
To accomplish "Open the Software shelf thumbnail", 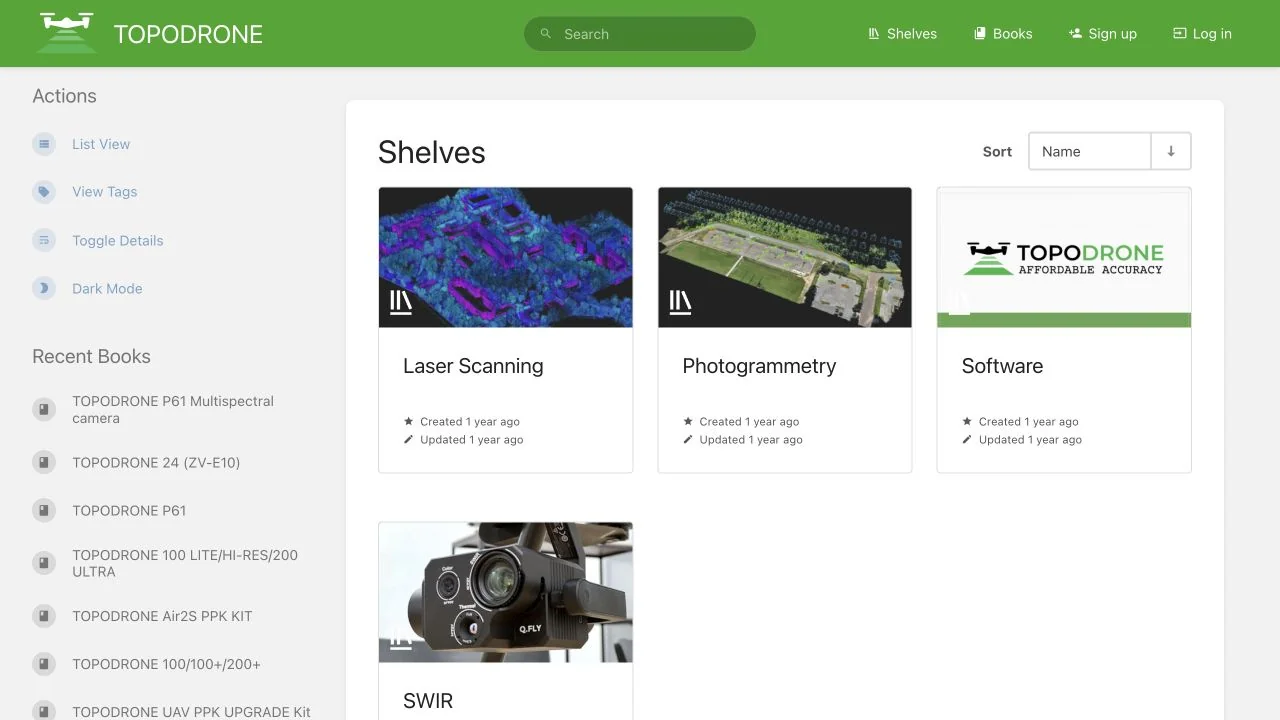I will click(x=1064, y=257).
